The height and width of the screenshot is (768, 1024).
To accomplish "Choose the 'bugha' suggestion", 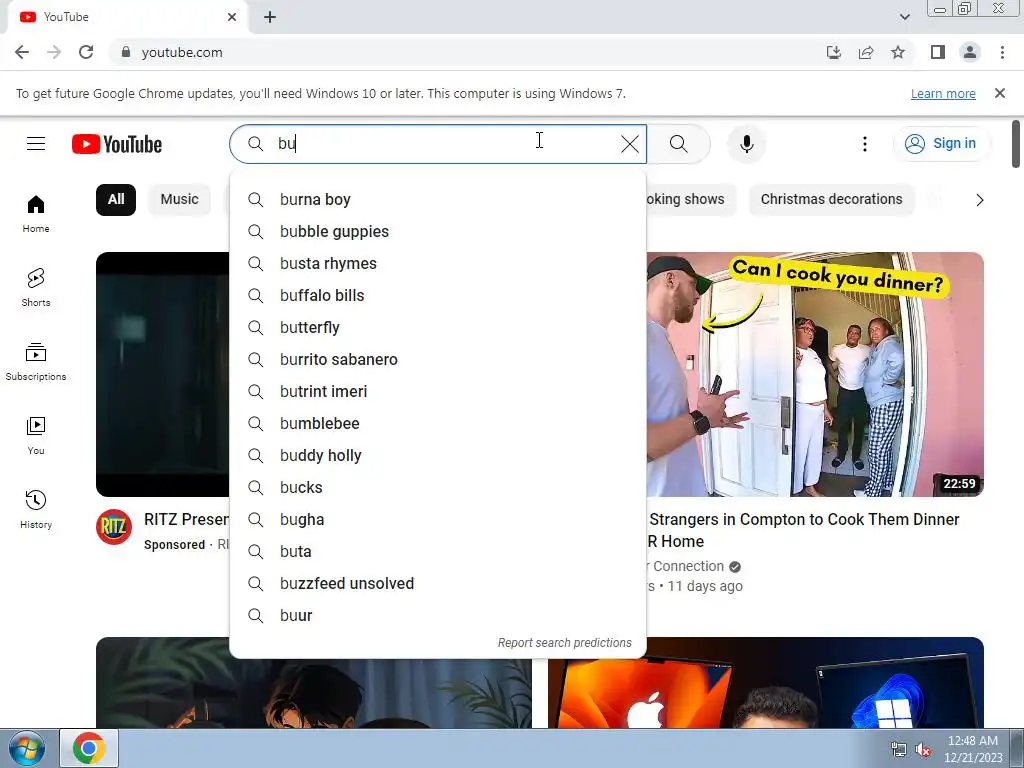I will click(438, 519).
